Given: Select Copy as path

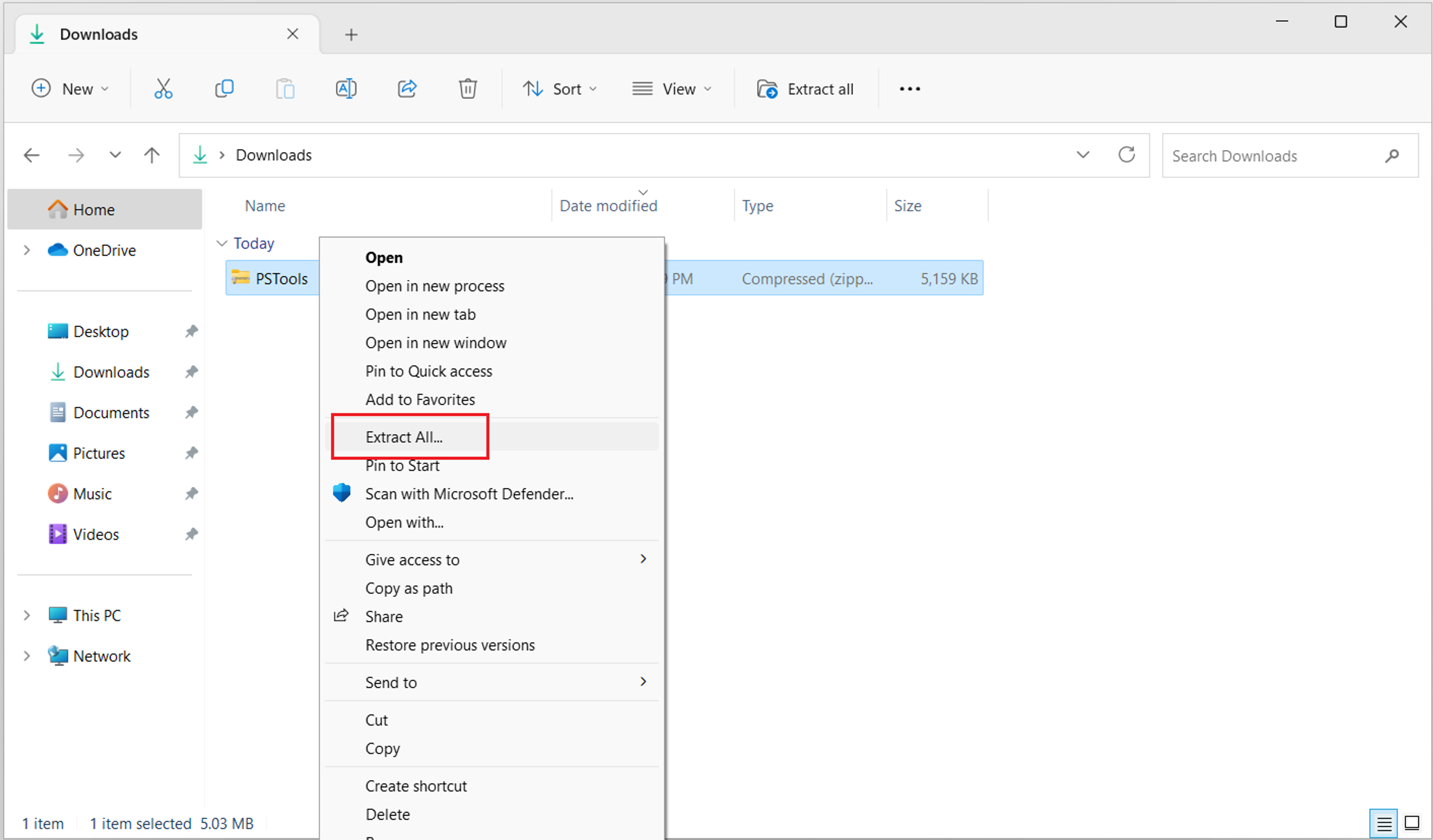Looking at the screenshot, I should (x=493, y=588).
